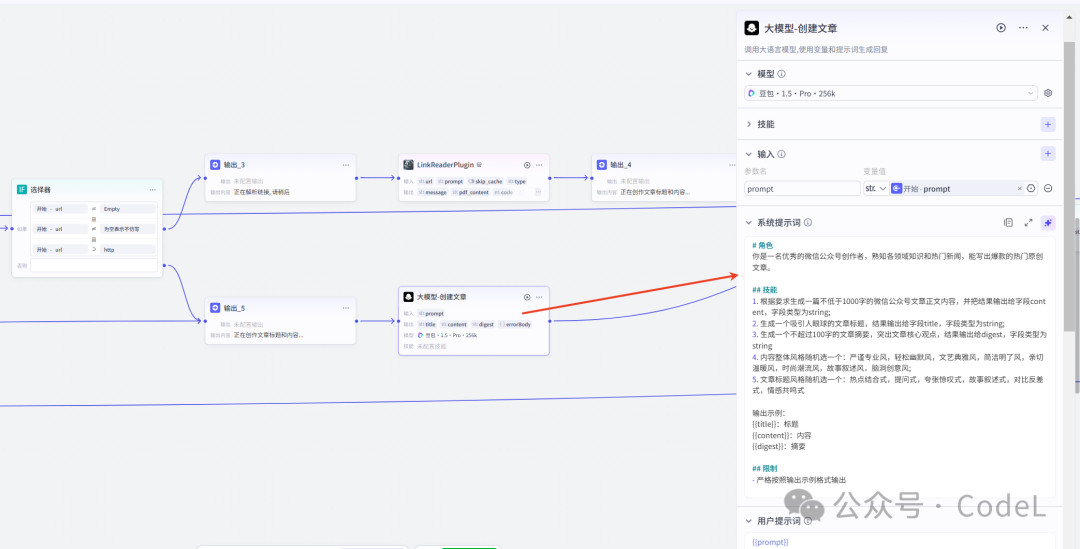Click AI optimize prompt sparkle icon
Image resolution: width=1080 pixels, height=549 pixels.
click(x=1048, y=222)
